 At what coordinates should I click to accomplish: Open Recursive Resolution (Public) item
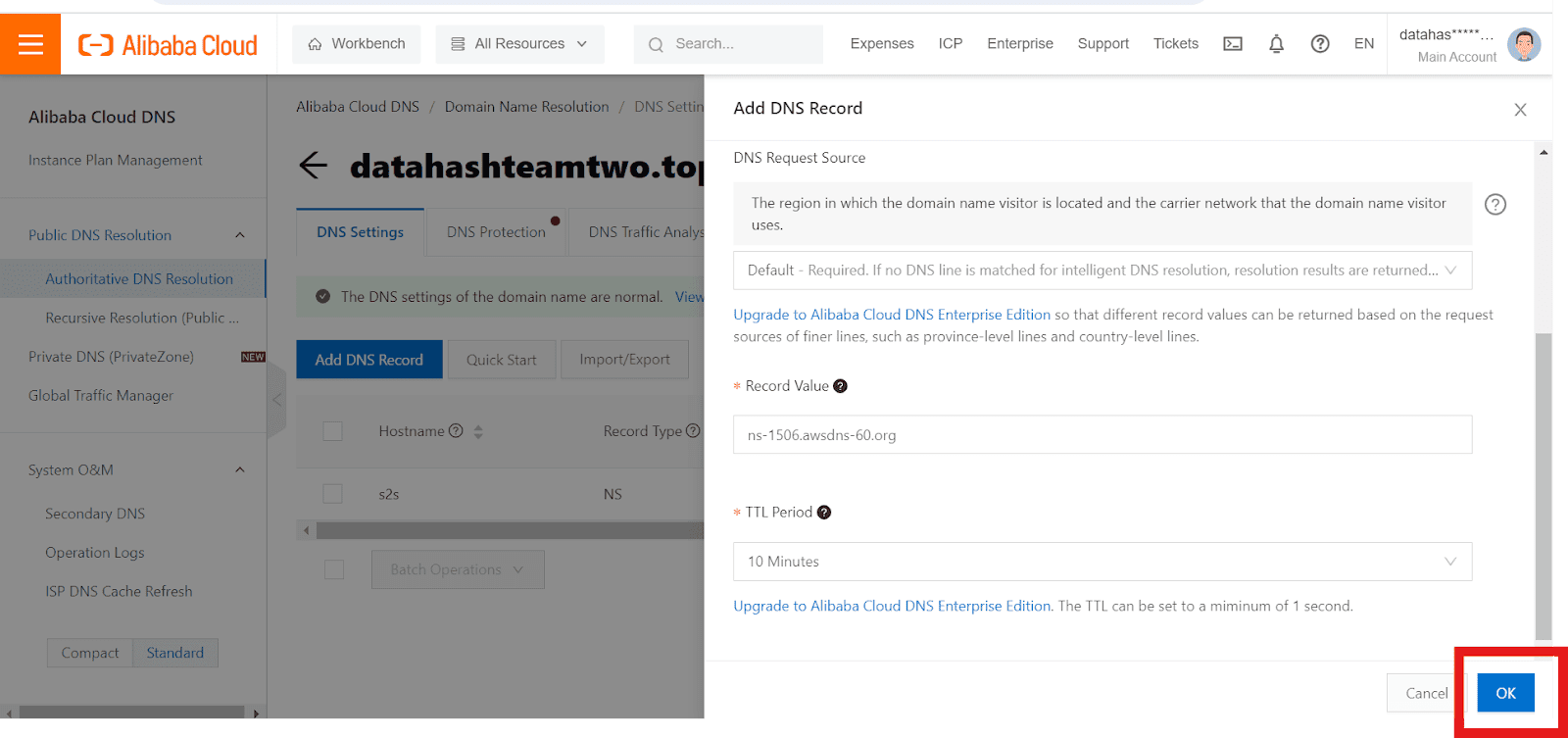pyautogui.click(x=142, y=318)
